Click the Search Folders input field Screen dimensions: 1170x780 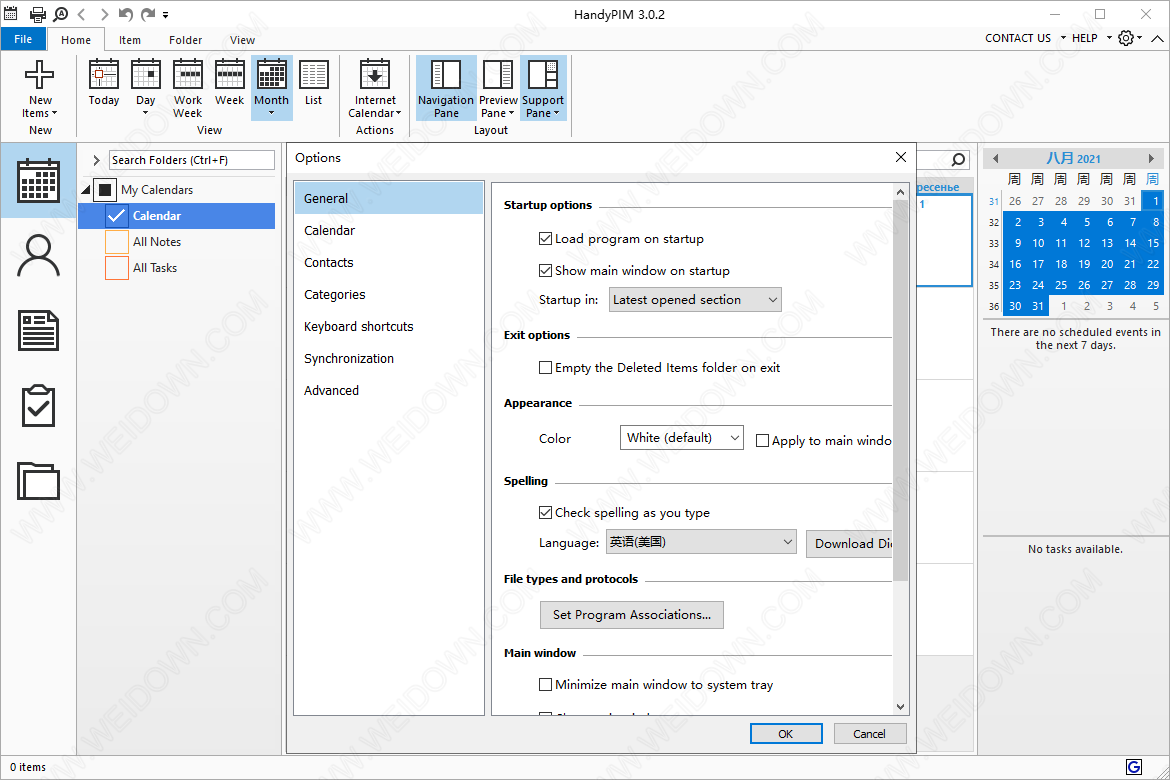click(192, 160)
